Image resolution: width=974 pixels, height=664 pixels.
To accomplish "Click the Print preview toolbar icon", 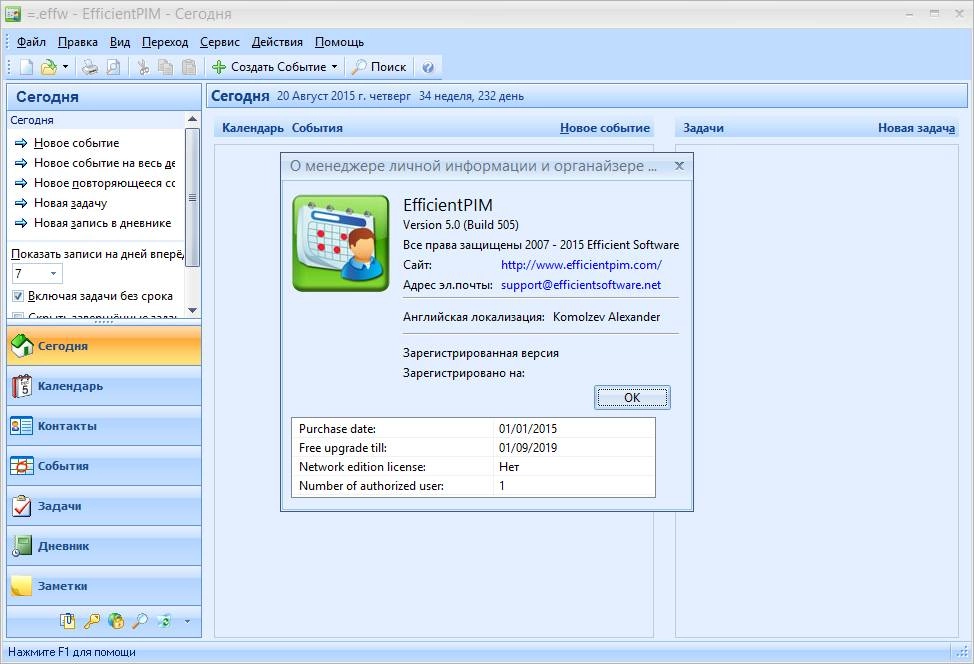I will tap(113, 66).
